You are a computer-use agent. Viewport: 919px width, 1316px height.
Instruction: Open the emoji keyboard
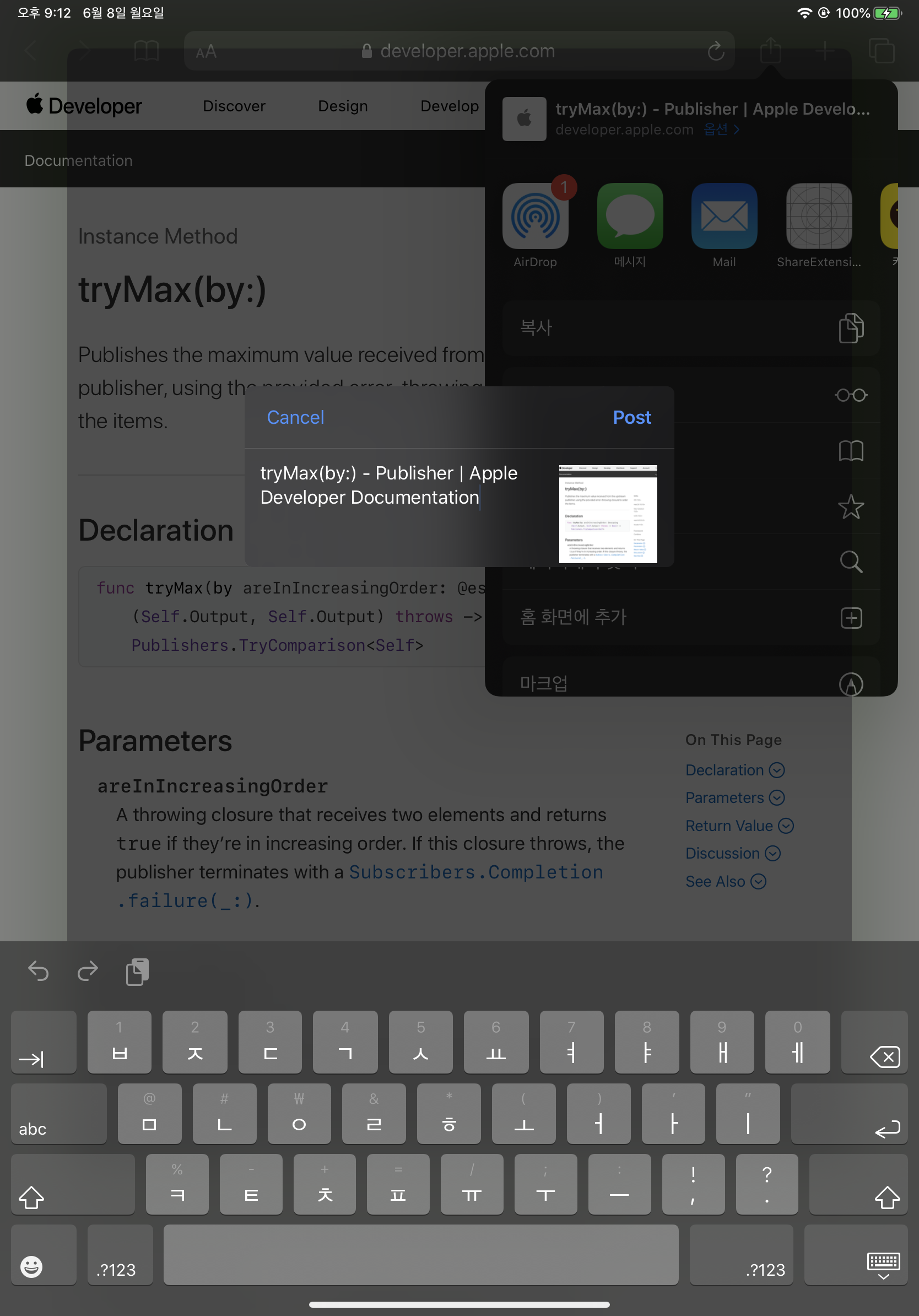tap(44, 1255)
